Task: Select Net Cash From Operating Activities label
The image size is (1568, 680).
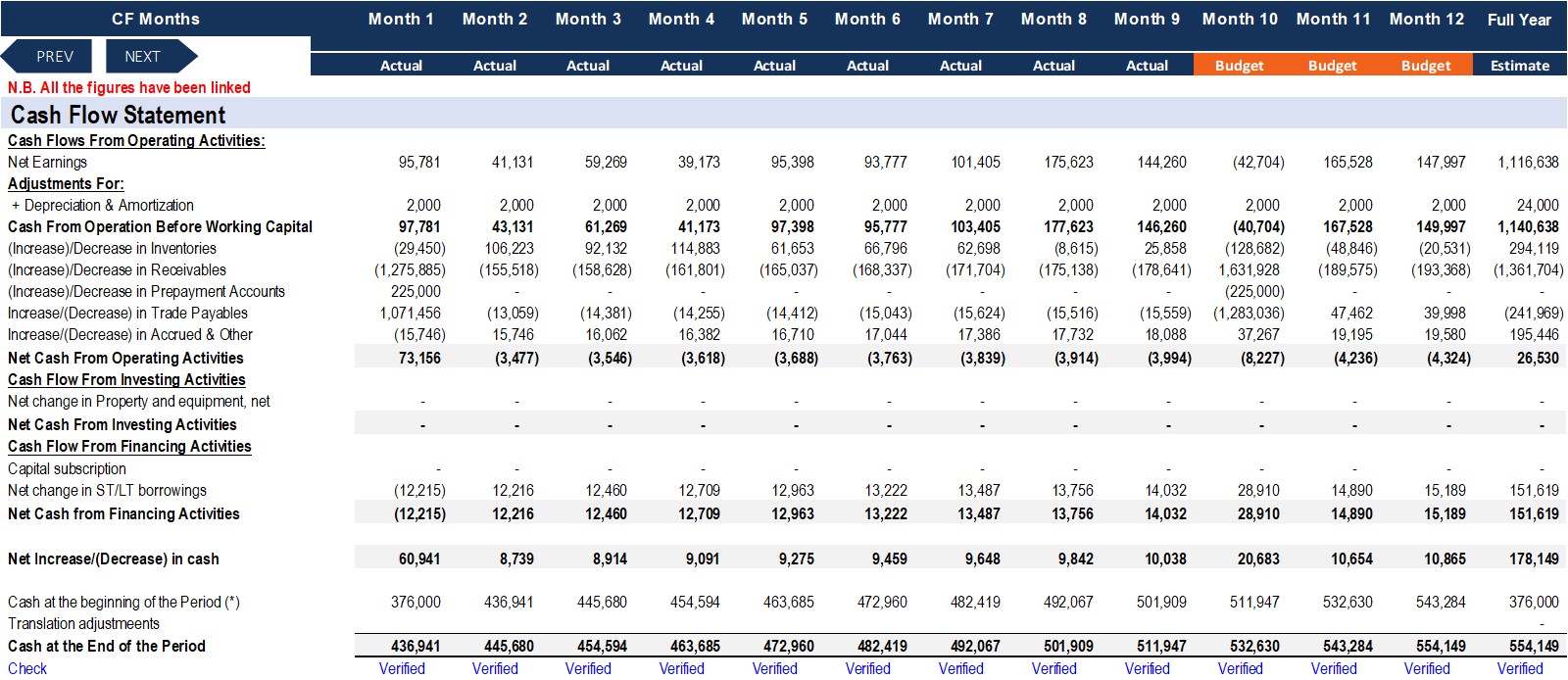Action: 125,358
